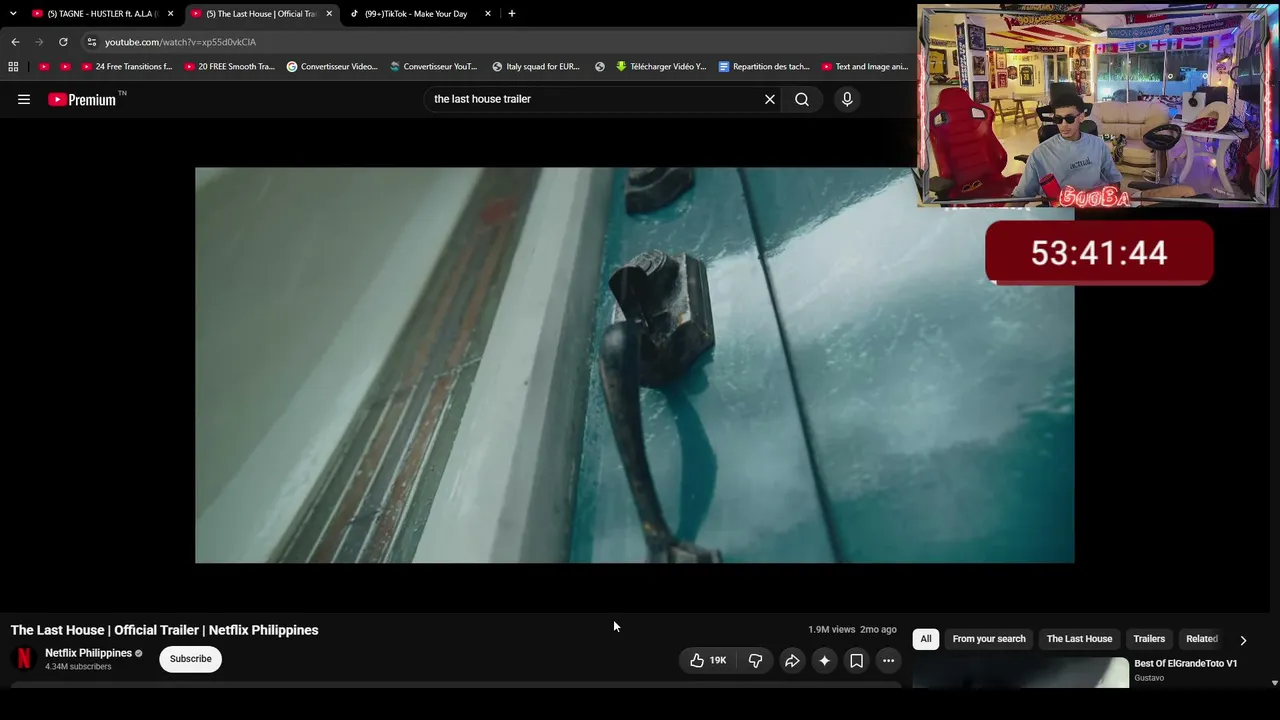Open the unlabeled globe bookmark

point(600,67)
